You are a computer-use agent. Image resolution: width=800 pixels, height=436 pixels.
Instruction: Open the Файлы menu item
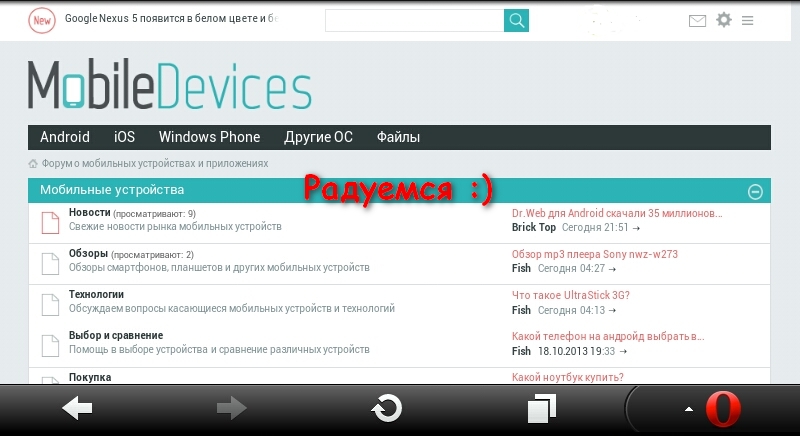click(398, 137)
